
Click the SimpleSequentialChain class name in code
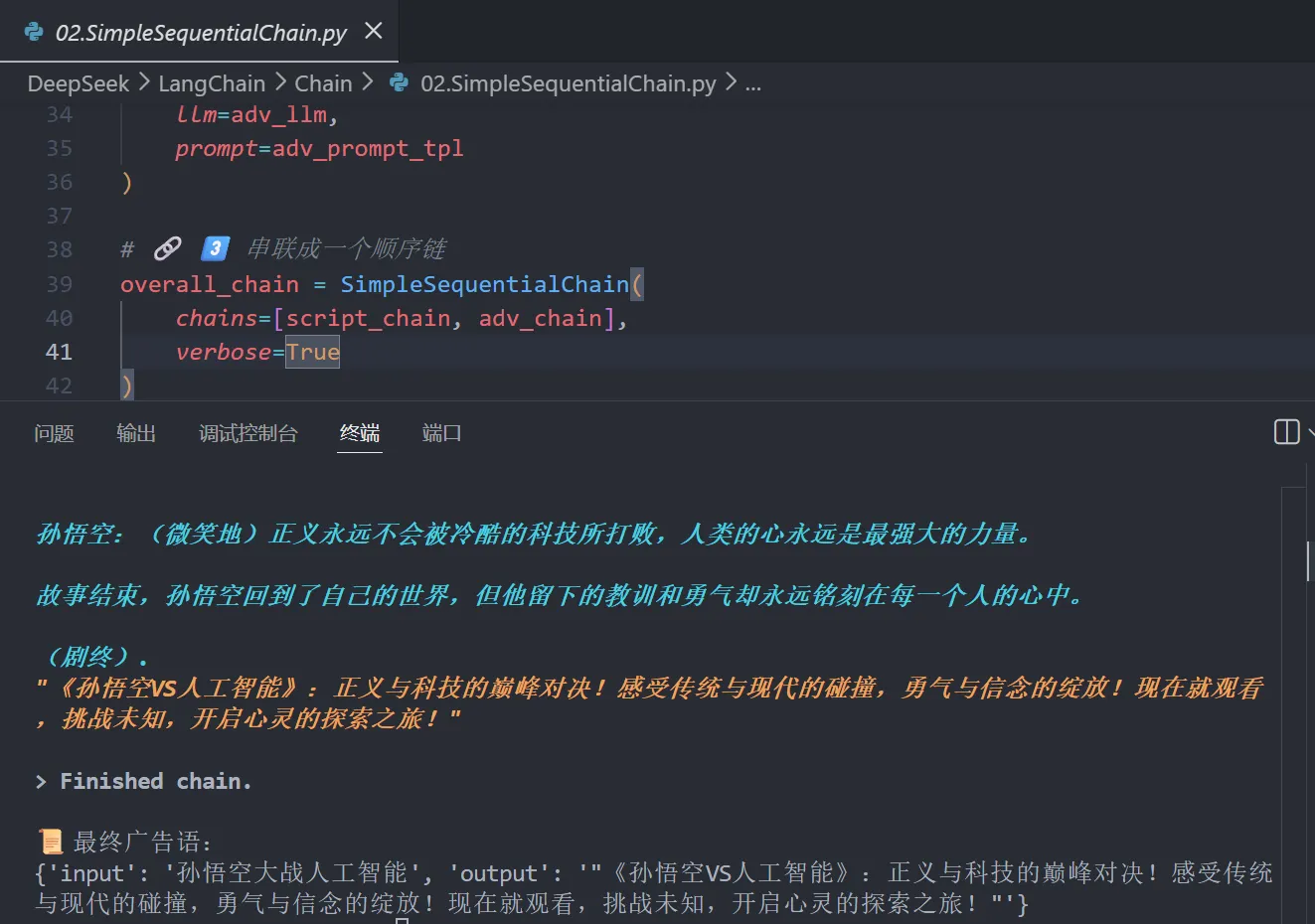point(485,284)
